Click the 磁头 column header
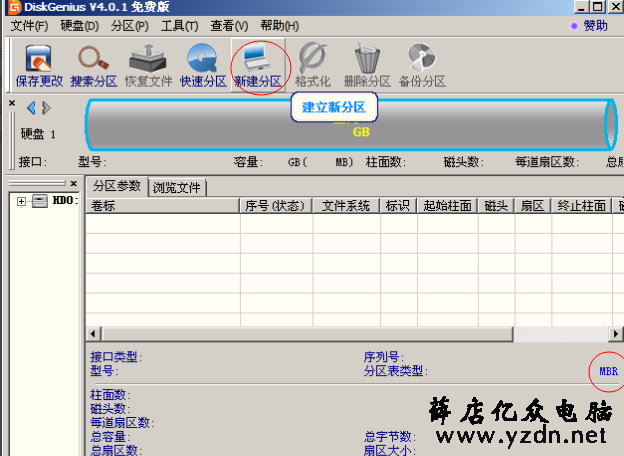The width and height of the screenshot is (624, 456). 496,206
